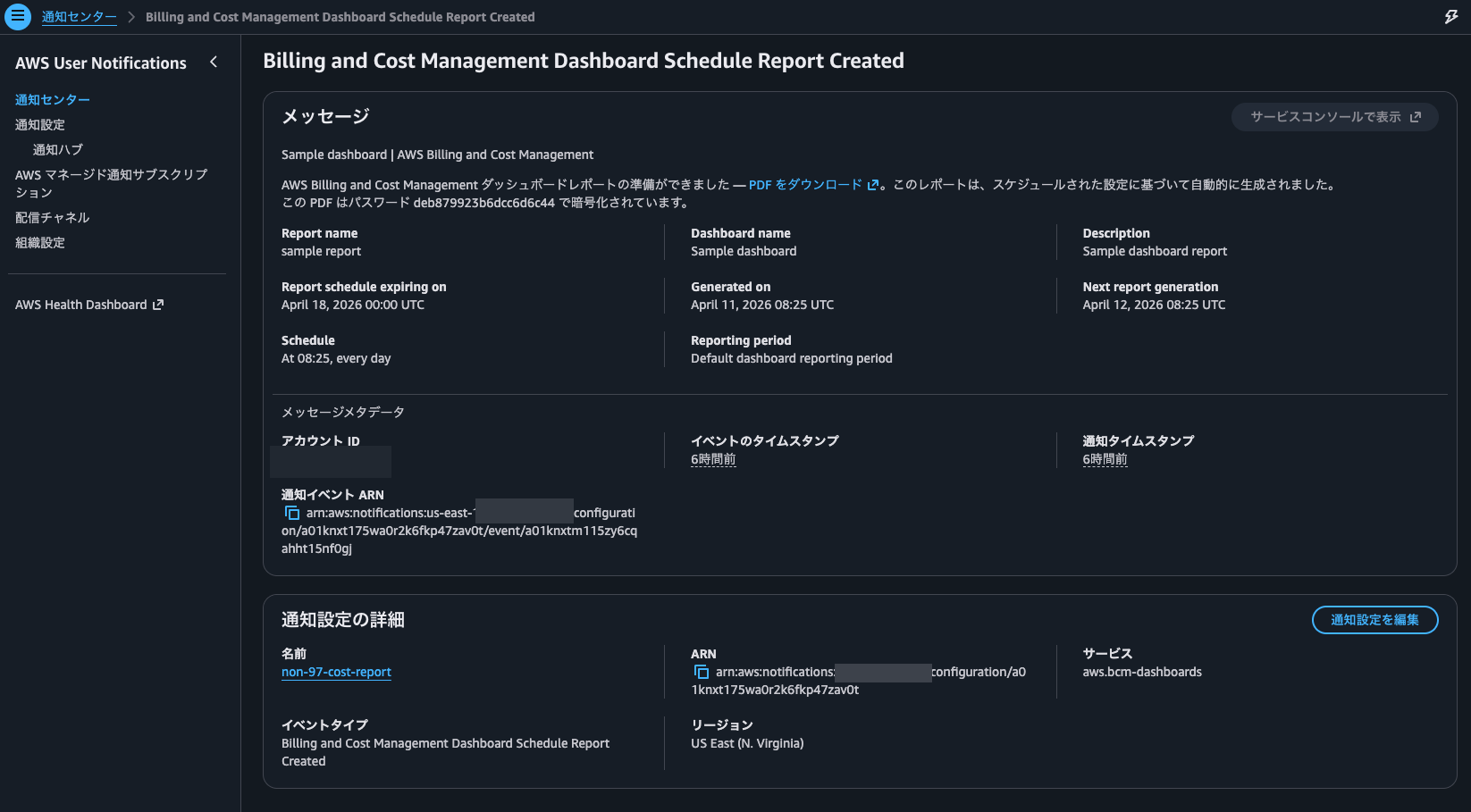Collapse the AWS User Notifications sidebar
Viewport: 1471px width, 812px height.
[214, 63]
